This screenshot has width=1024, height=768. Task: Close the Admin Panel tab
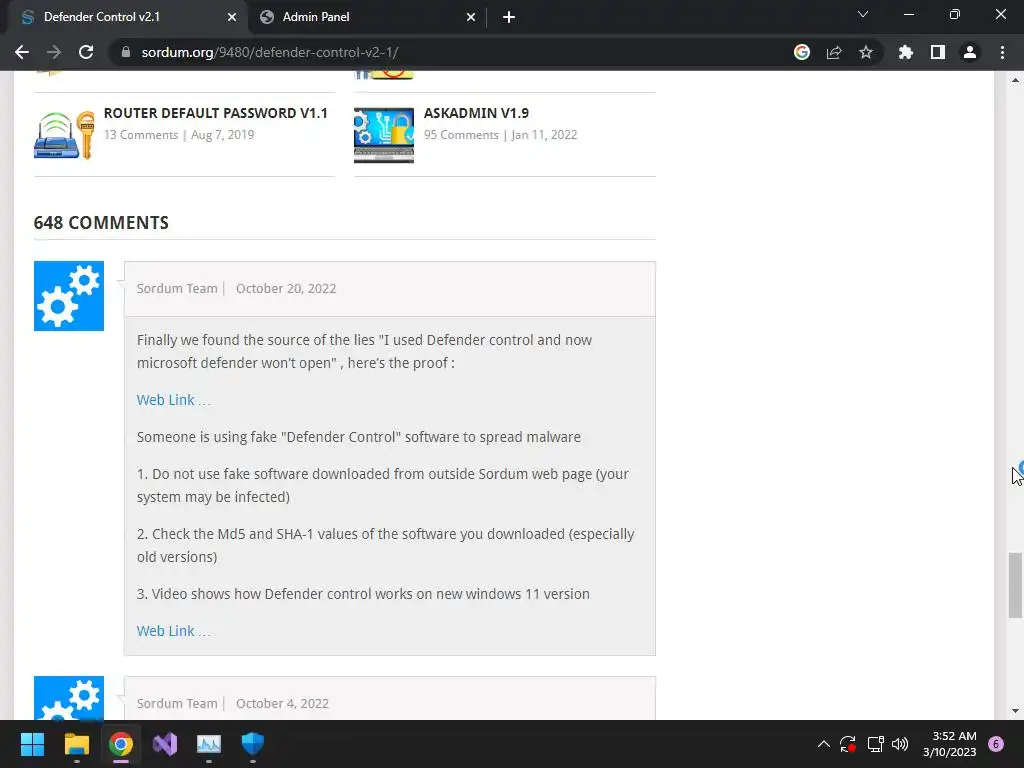(x=471, y=17)
